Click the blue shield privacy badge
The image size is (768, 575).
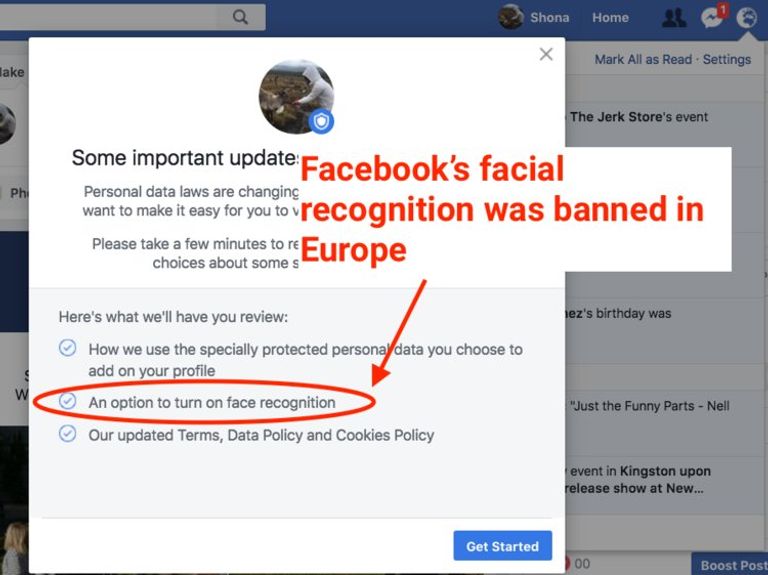[321, 121]
